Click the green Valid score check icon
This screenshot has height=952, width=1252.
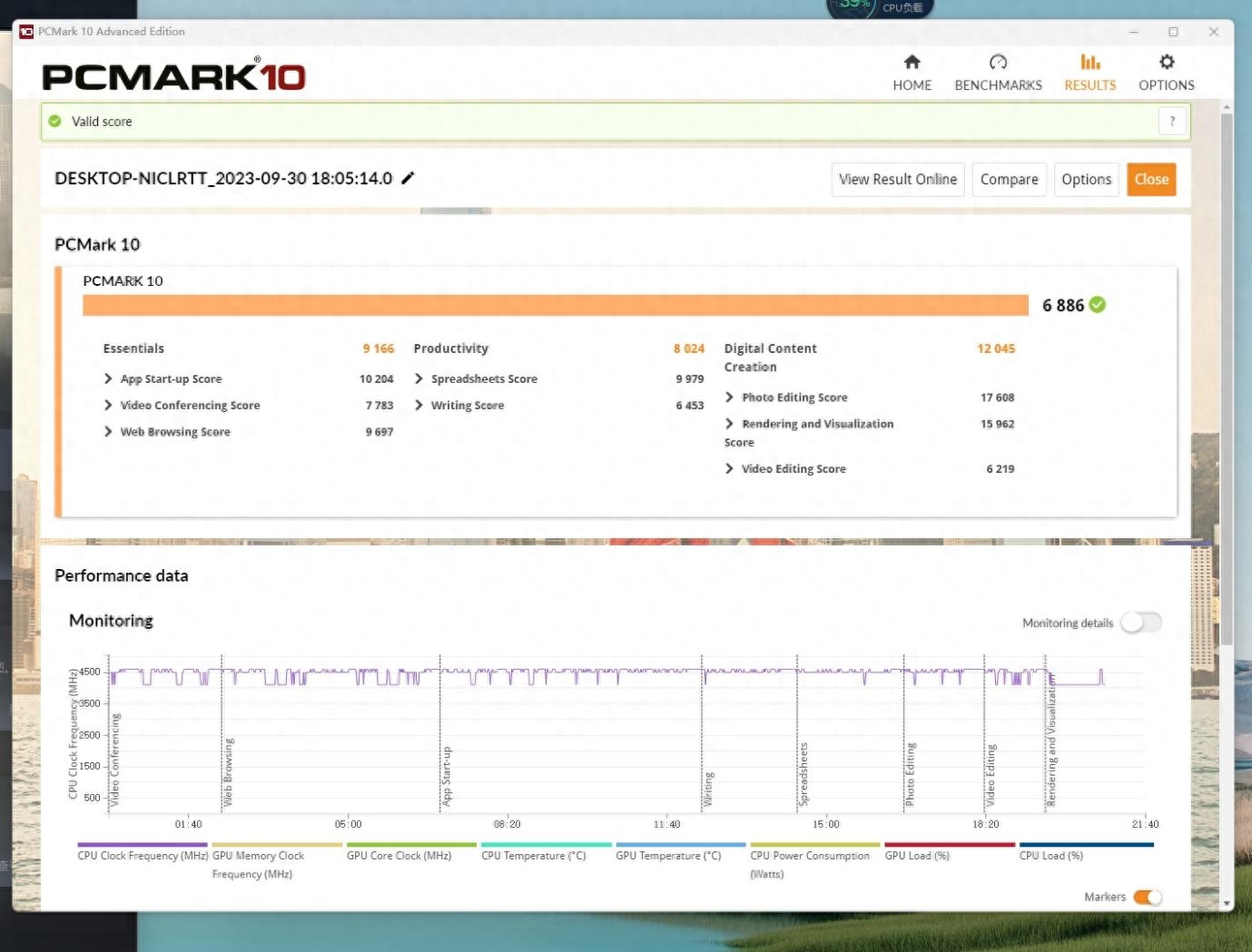(54, 121)
